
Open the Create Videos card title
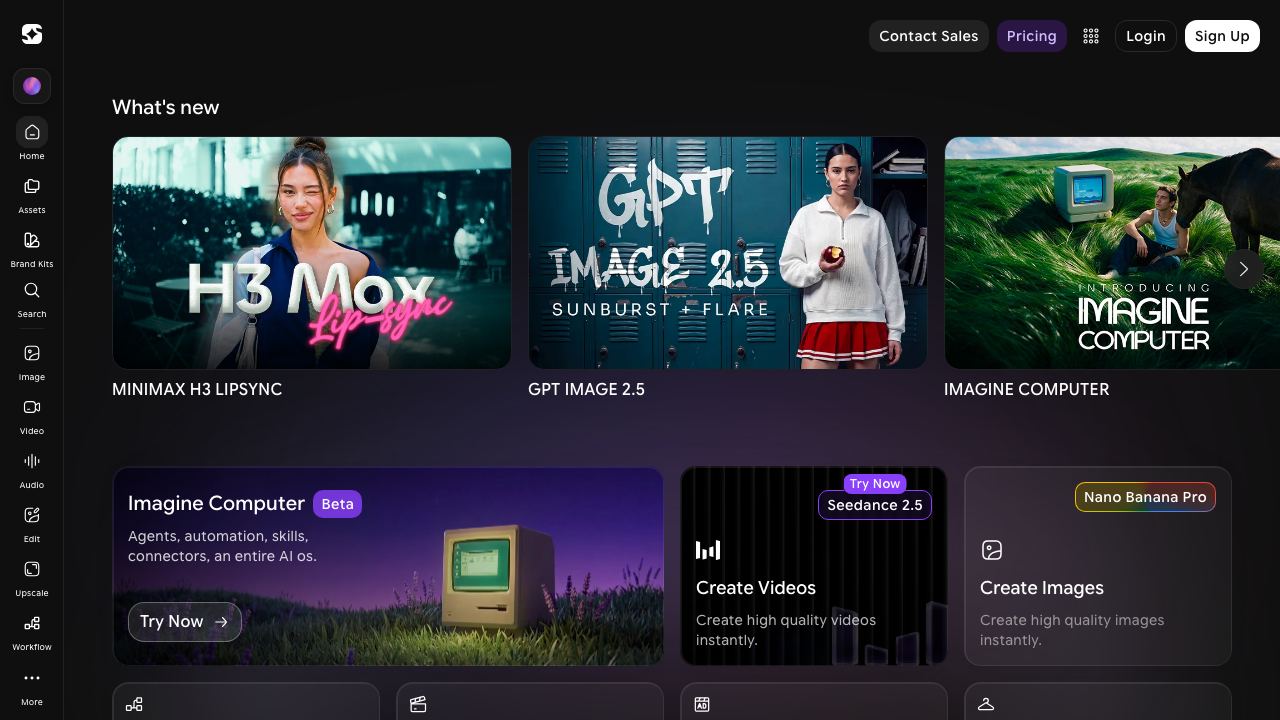coord(756,588)
